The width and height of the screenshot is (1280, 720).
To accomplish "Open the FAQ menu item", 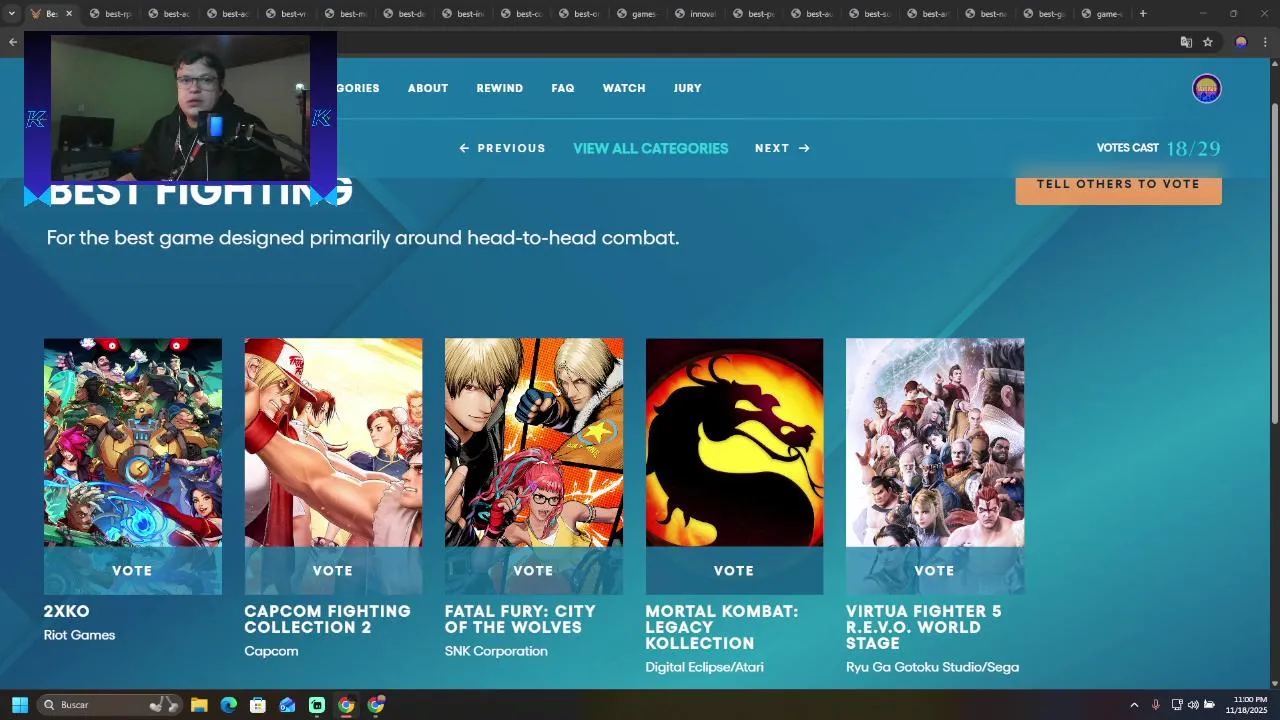I will pyautogui.click(x=563, y=88).
